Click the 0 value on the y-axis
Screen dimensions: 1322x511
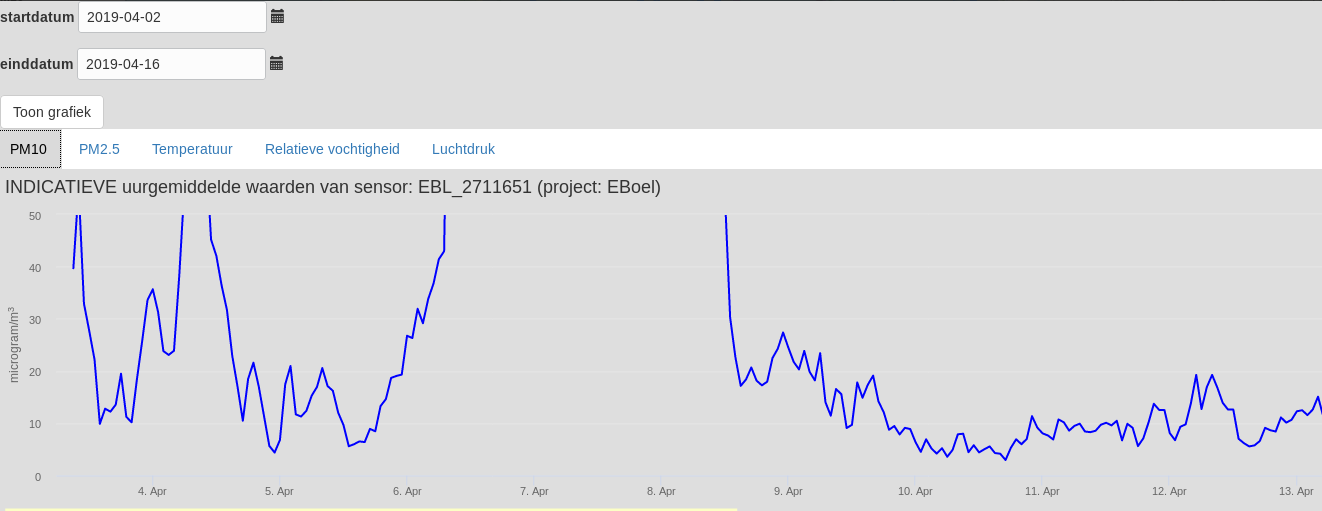pyautogui.click(x=38, y=477)
